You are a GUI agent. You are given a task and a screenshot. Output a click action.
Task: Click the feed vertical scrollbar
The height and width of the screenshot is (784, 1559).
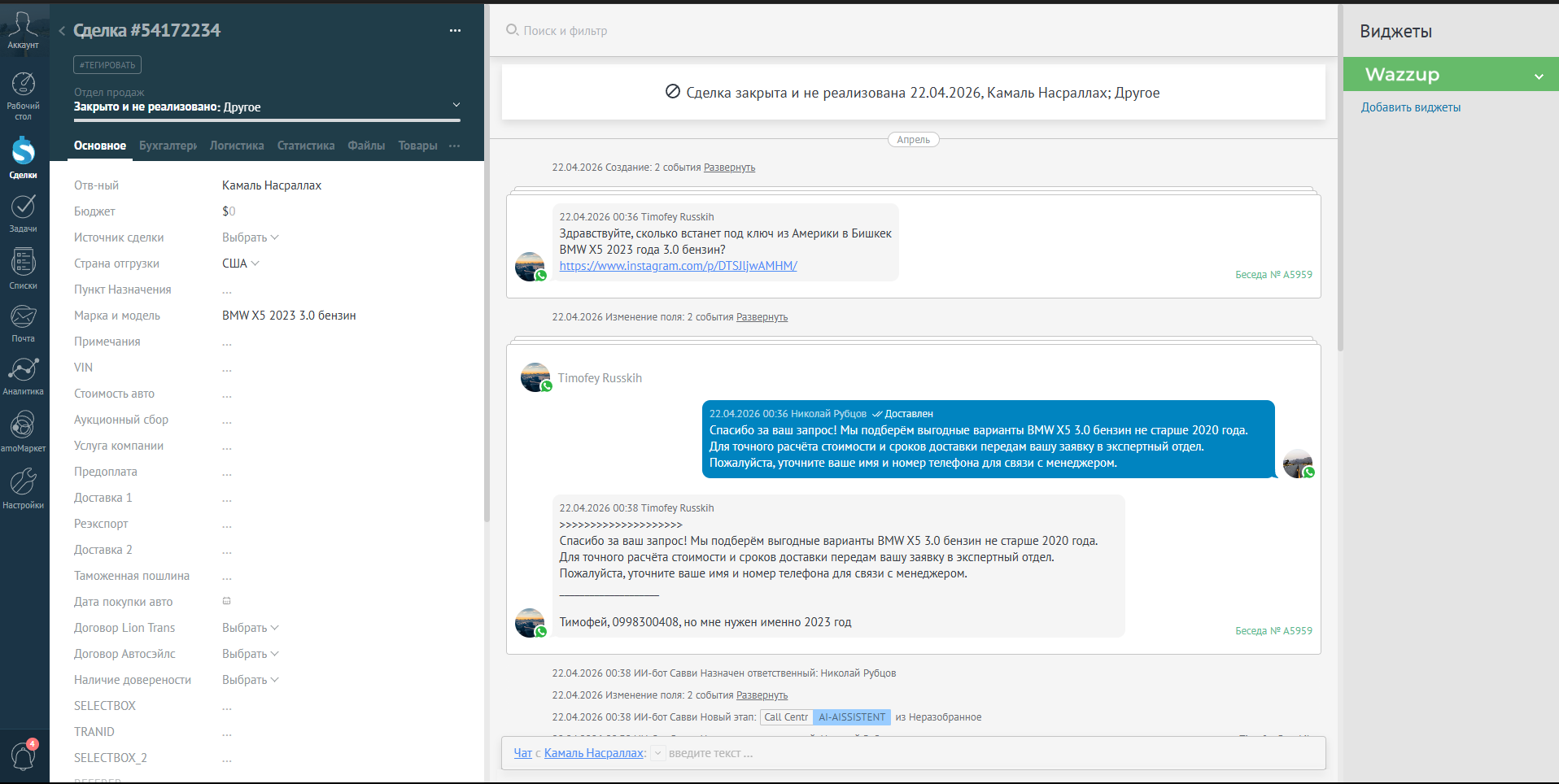tap(1340, 179)
